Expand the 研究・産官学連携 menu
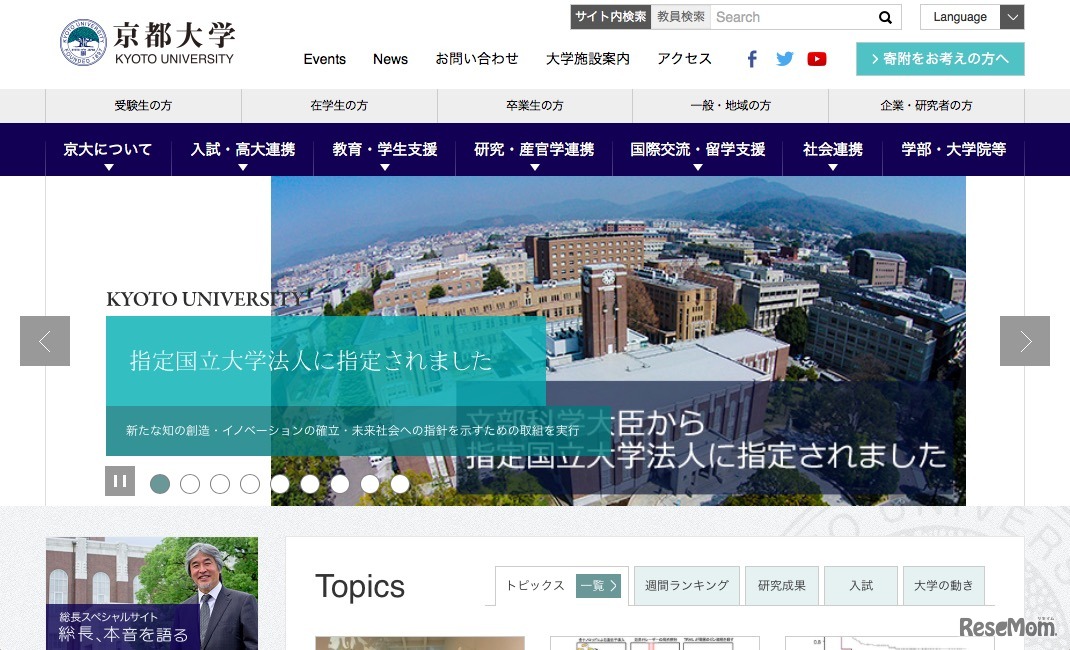 pyautogui.click(x=534, y=150)
